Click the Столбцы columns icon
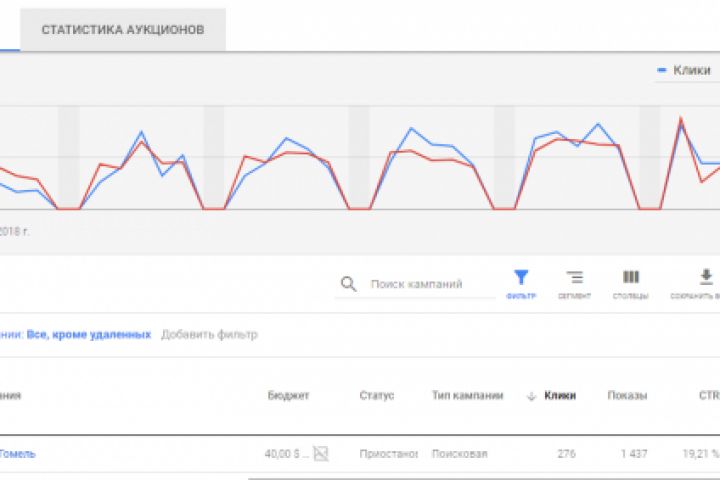 pos(631,278)
